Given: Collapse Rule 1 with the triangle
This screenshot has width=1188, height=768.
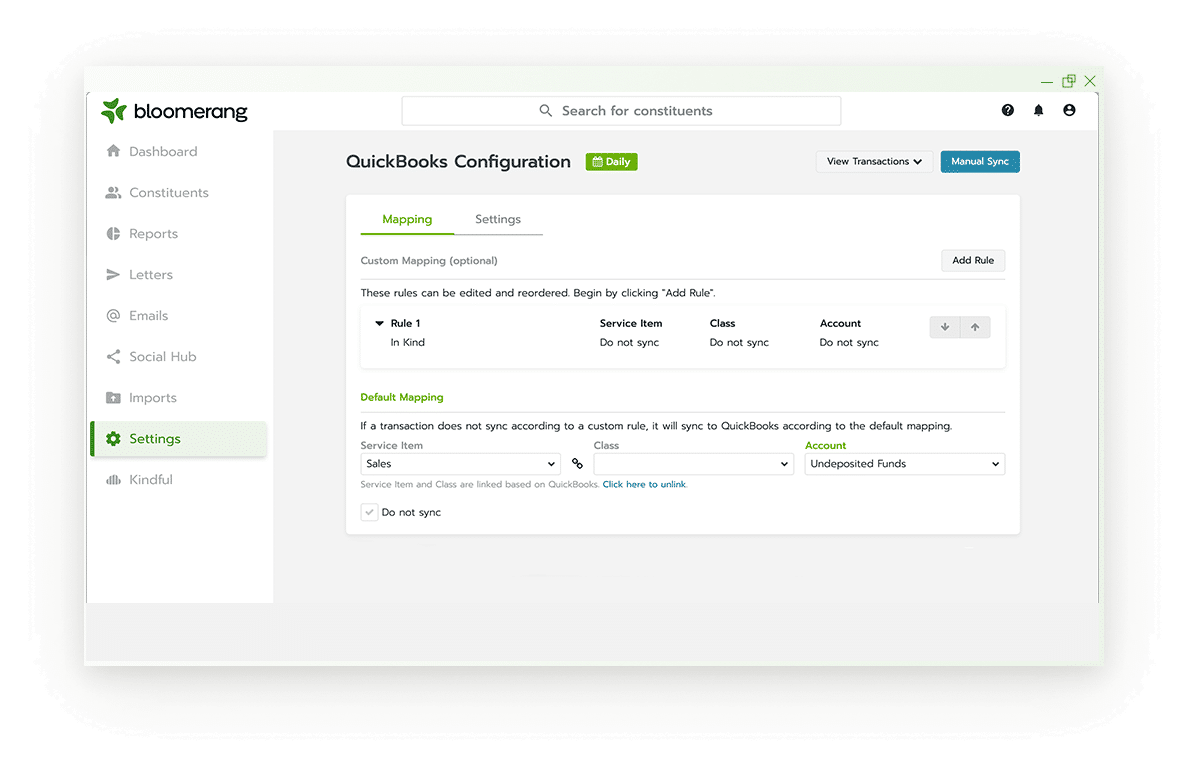Looking at the screenshot, I should (x=380, y=323).
